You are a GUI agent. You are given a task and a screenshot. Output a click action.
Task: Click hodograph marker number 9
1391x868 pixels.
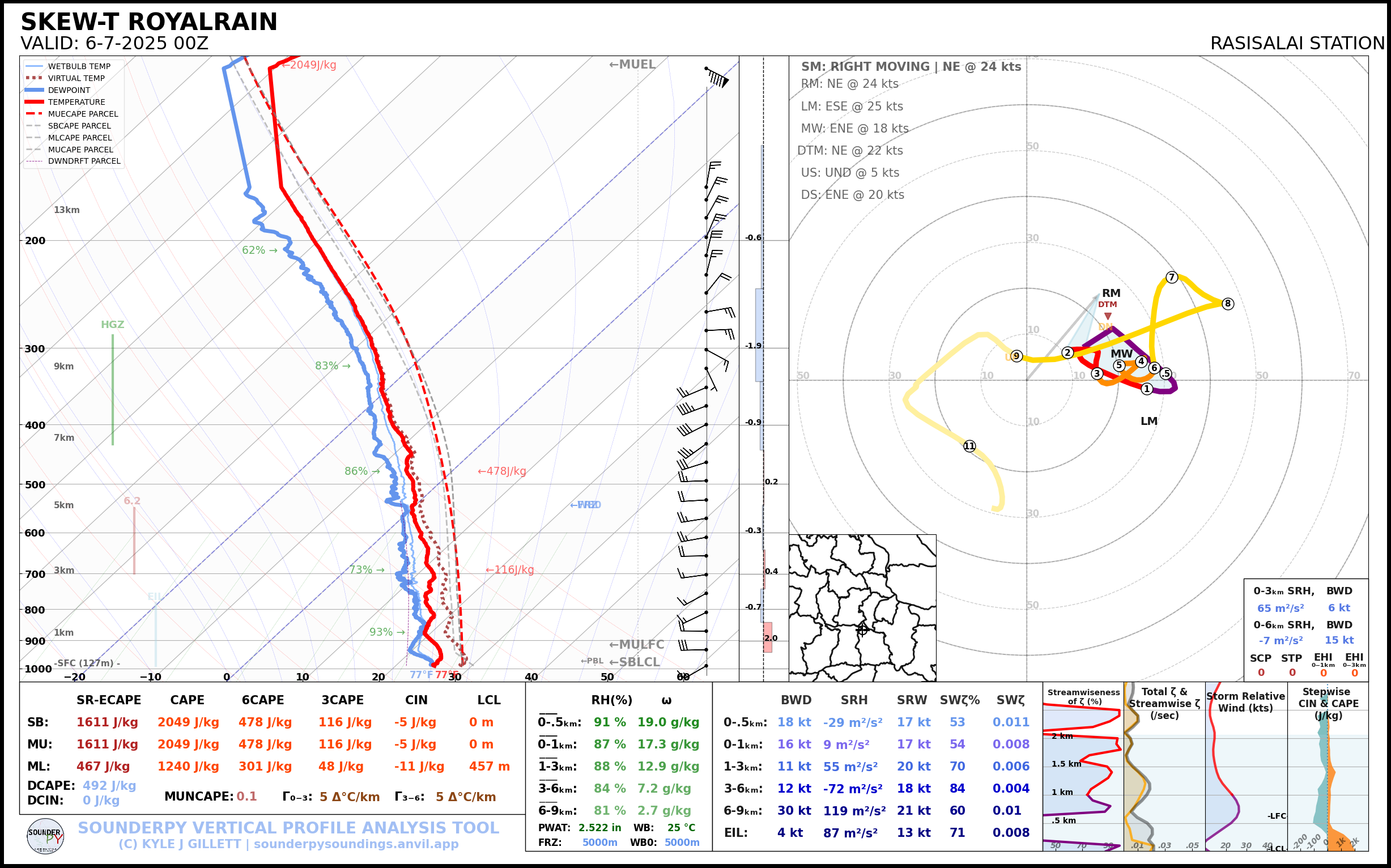point(1016,356)
